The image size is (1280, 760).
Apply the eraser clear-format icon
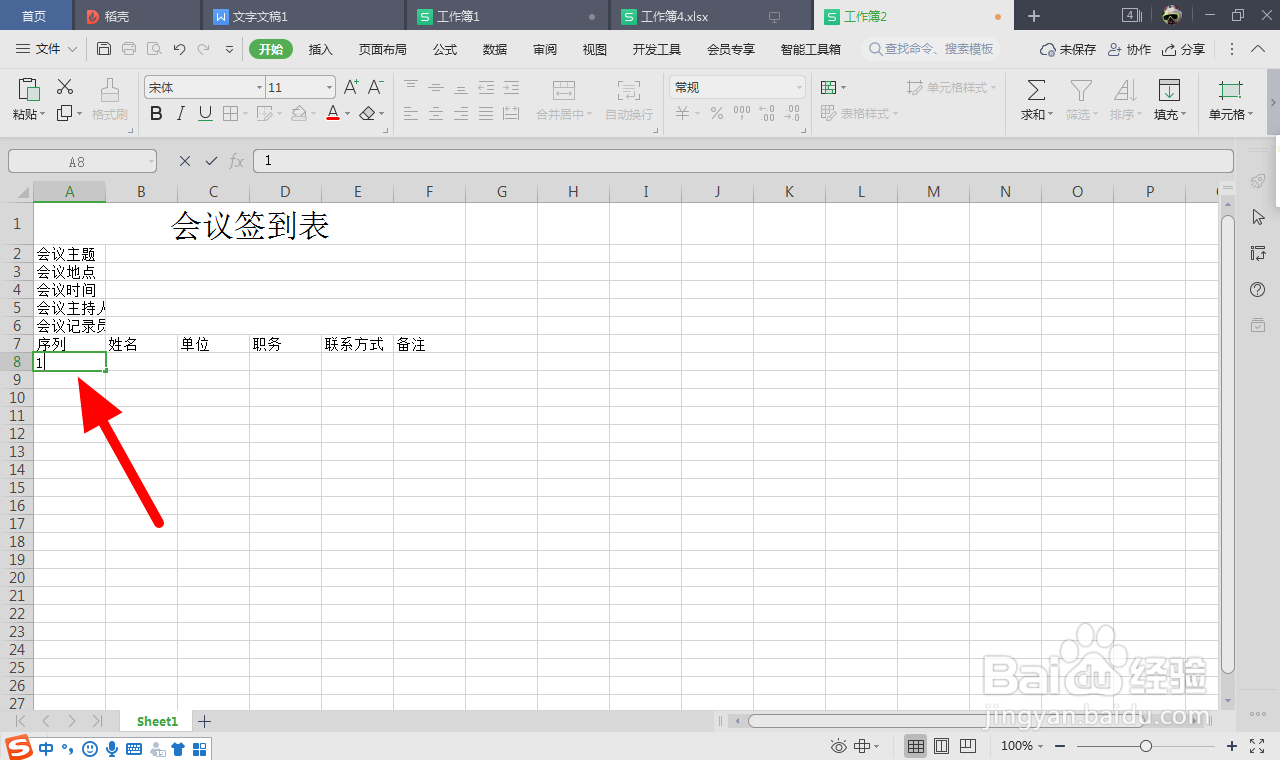367,114
